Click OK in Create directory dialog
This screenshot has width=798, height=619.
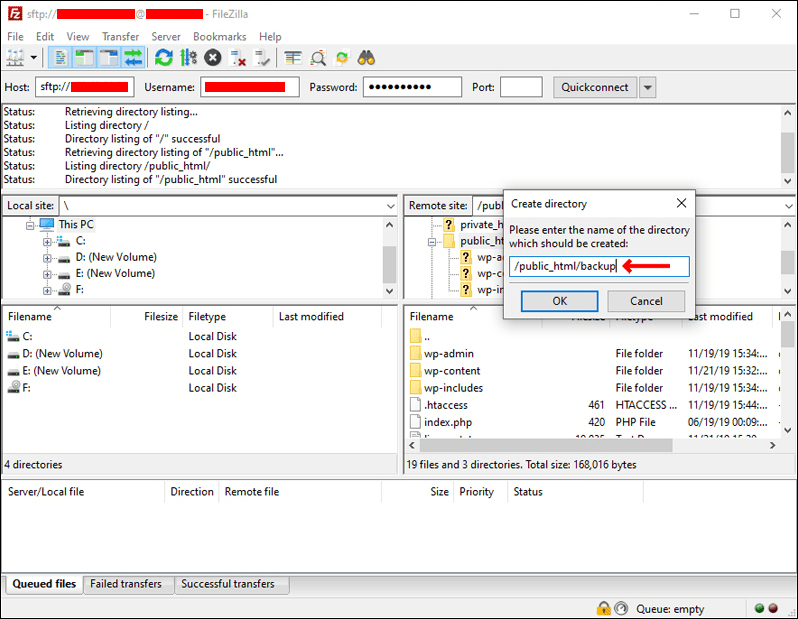pos(559,301)
